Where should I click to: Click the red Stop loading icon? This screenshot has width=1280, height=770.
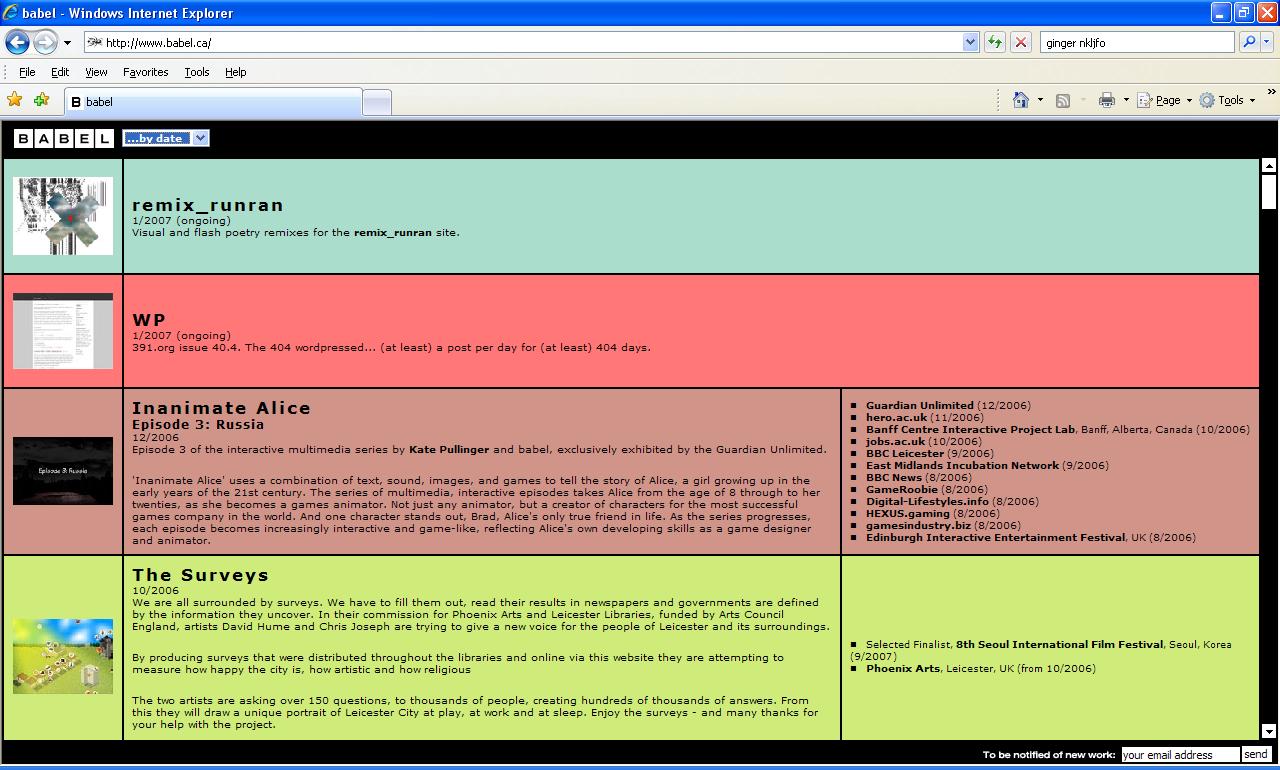tap(1021, 42)
